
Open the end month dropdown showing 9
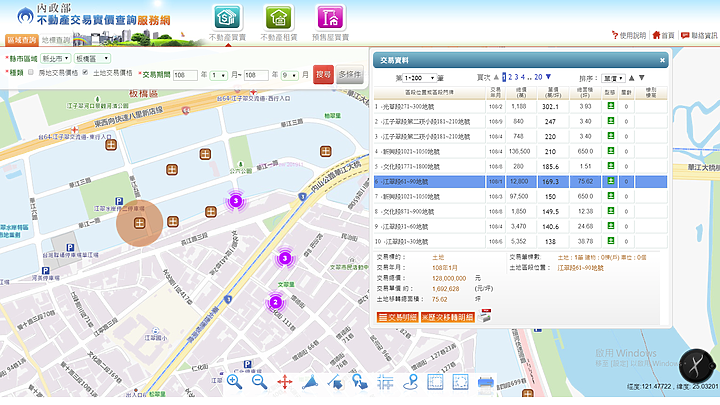tap(290, 75)
